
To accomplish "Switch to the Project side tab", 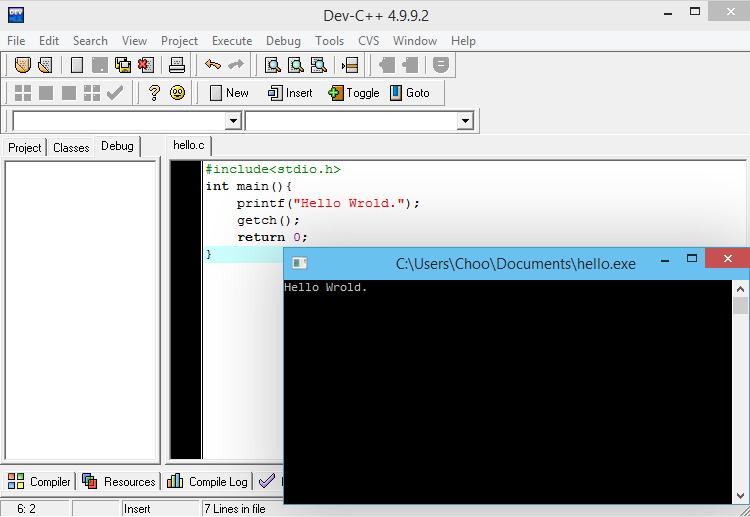I will pyautogui.click(x=25, y=148).
